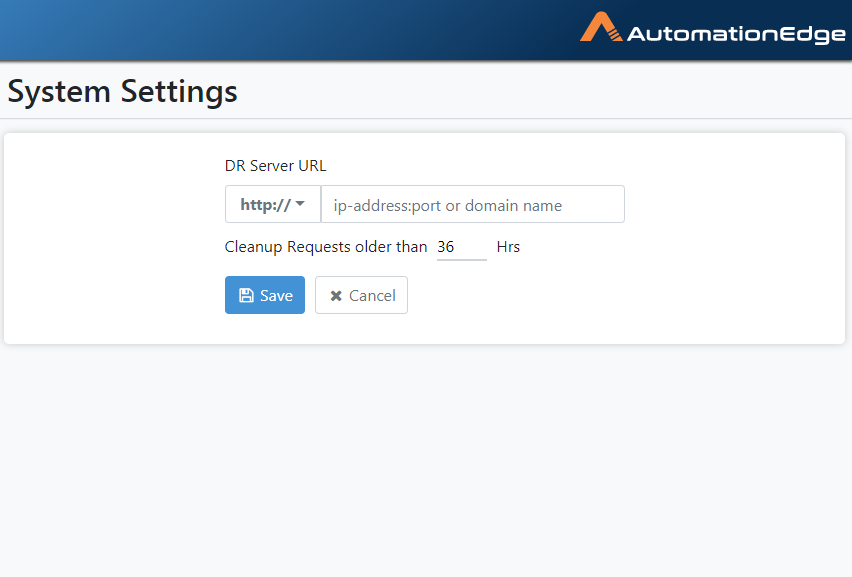
Task: Click empty space inside white settings card
Action: tap(706, 272)
